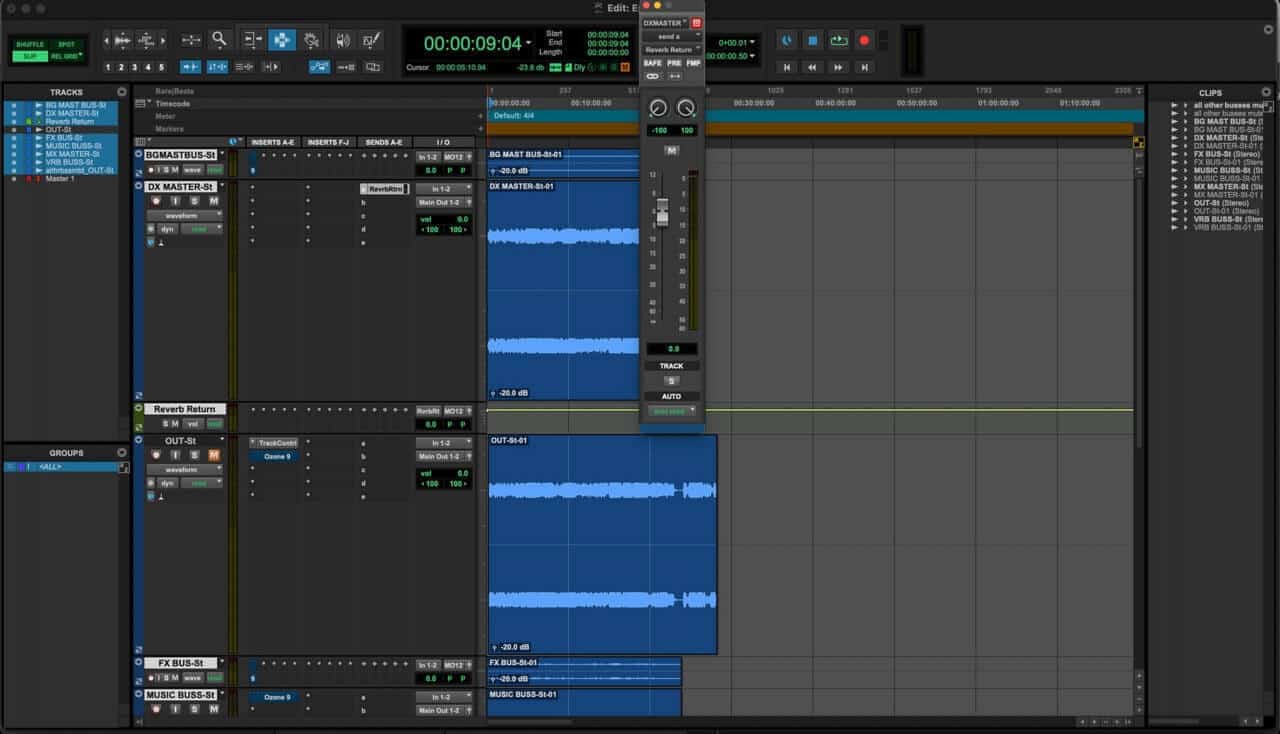Activate the Selector tool

tap(282, 40)
